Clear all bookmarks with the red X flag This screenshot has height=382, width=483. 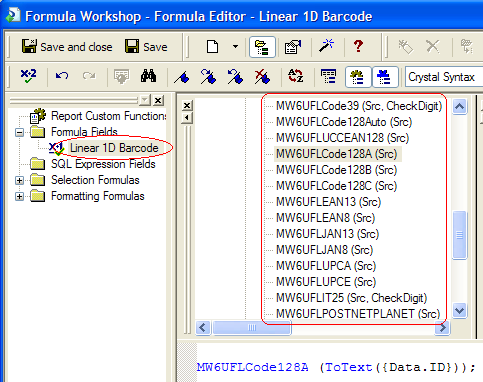pos(262,77)
